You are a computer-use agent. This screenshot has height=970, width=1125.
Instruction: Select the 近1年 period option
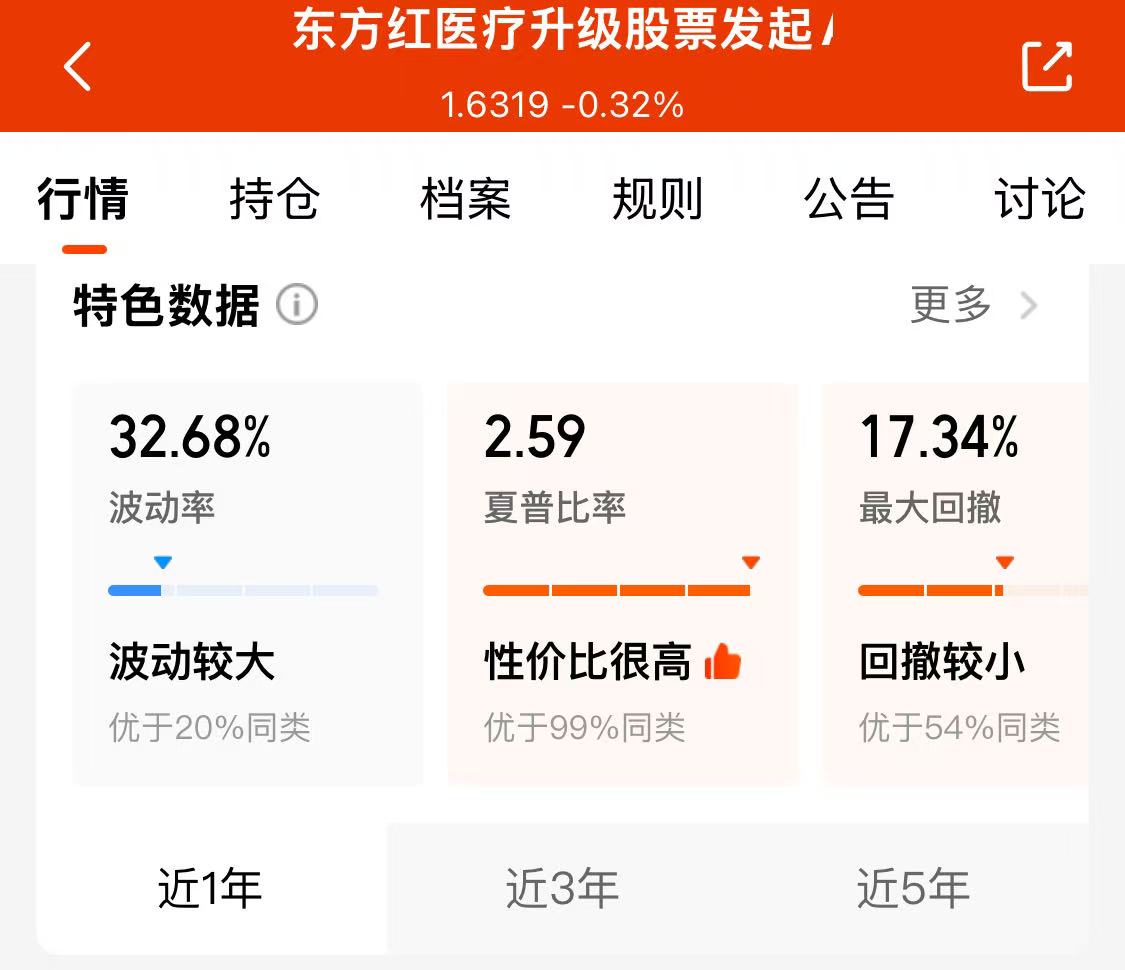(x=210, y=888)
